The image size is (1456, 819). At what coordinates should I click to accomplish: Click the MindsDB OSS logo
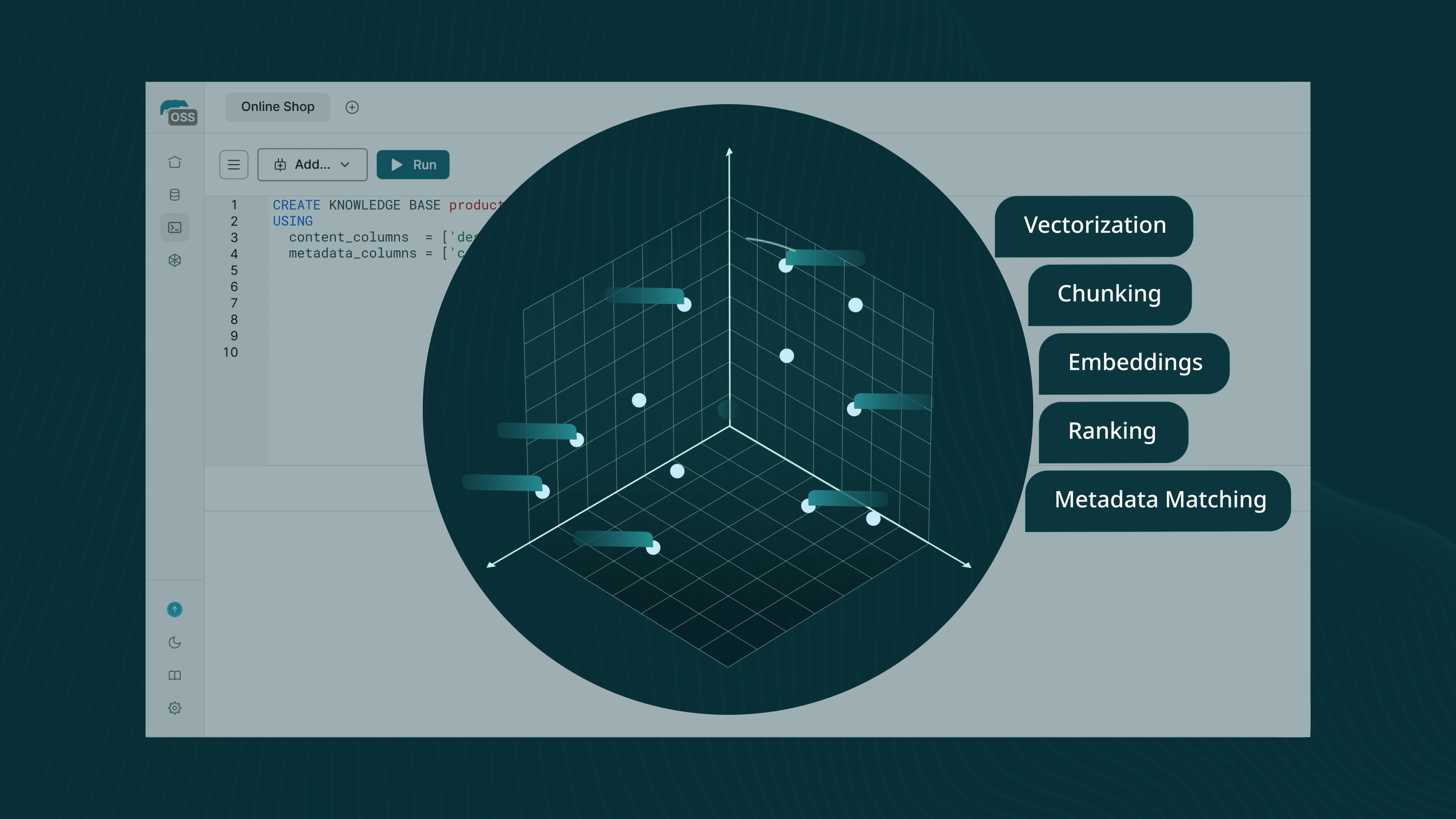tap(178, 112)
